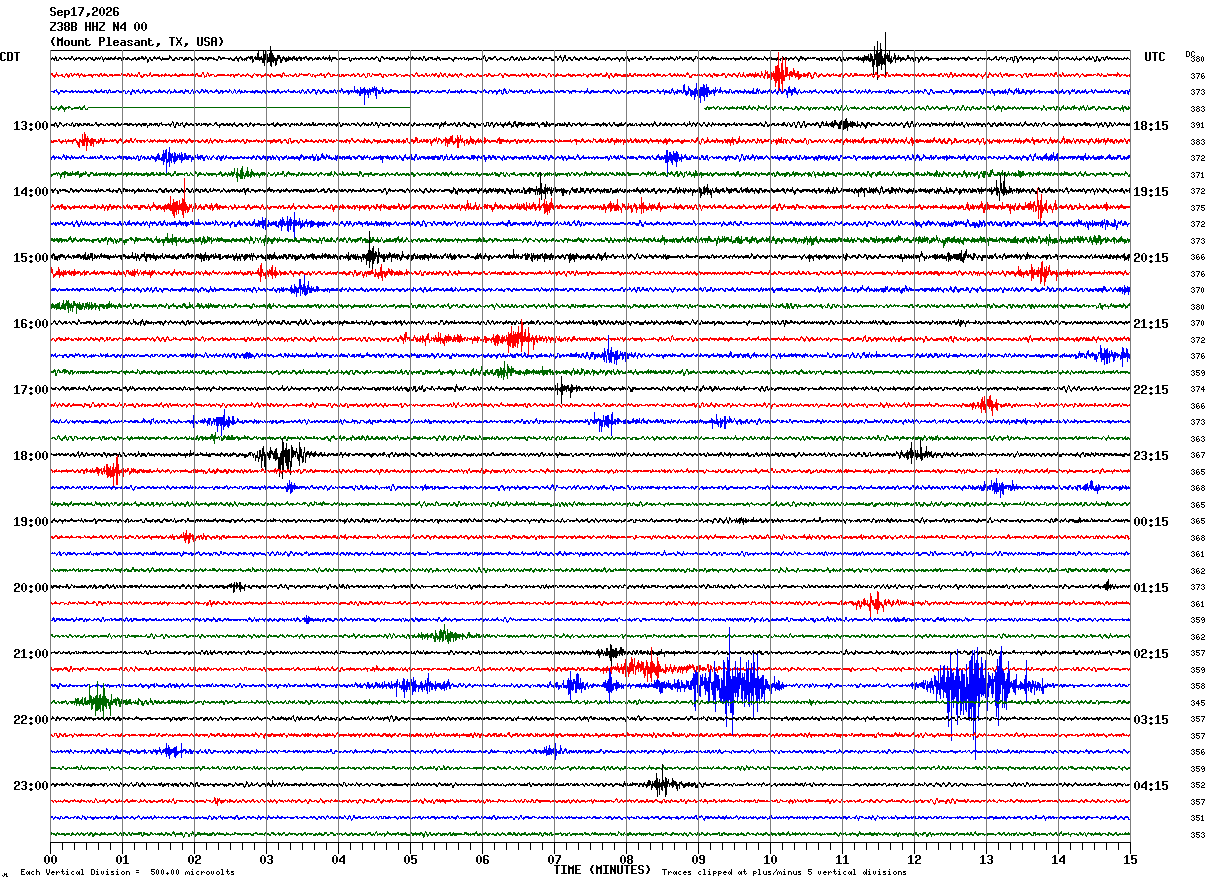Select the 13:00 CDT time label

[x=30, y=126]
